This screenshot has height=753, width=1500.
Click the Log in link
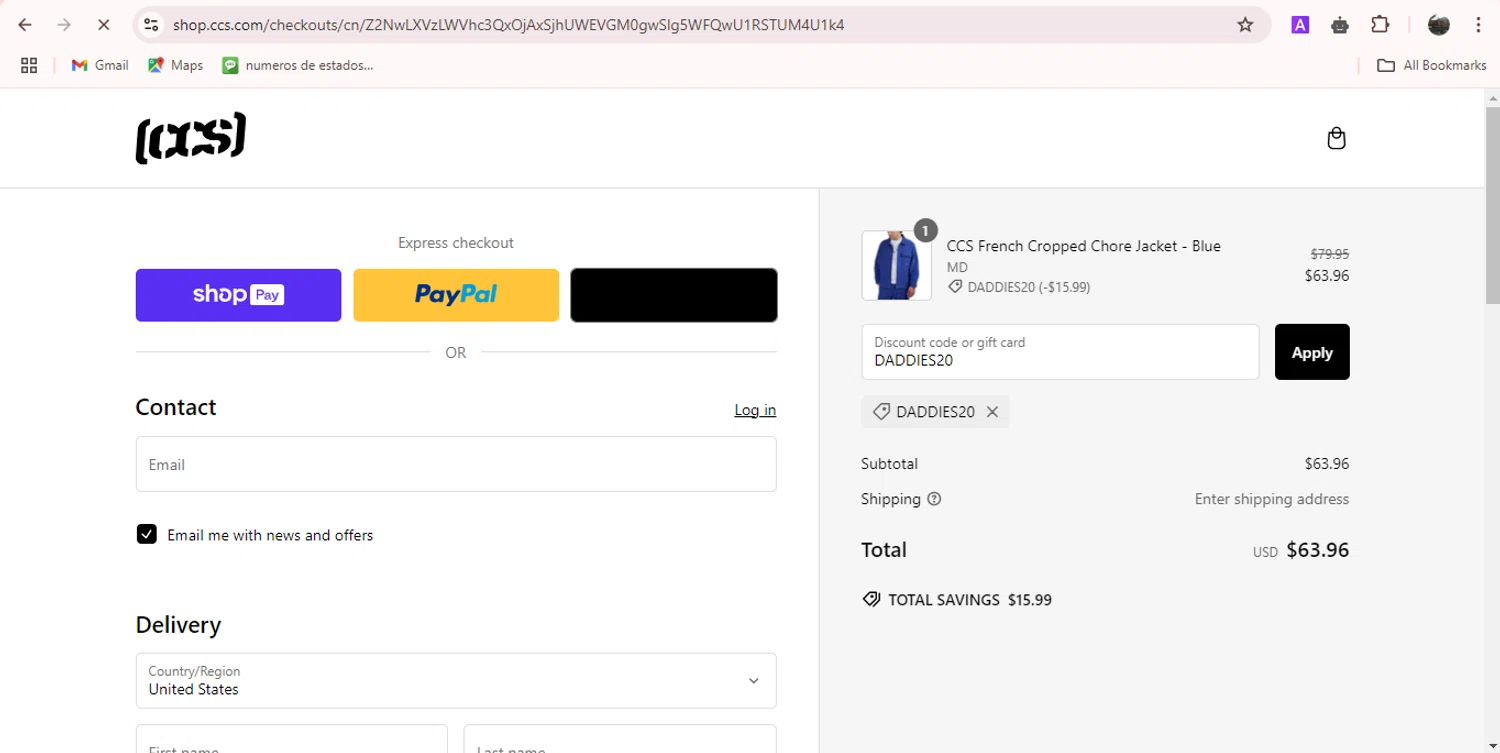[755, 410]
